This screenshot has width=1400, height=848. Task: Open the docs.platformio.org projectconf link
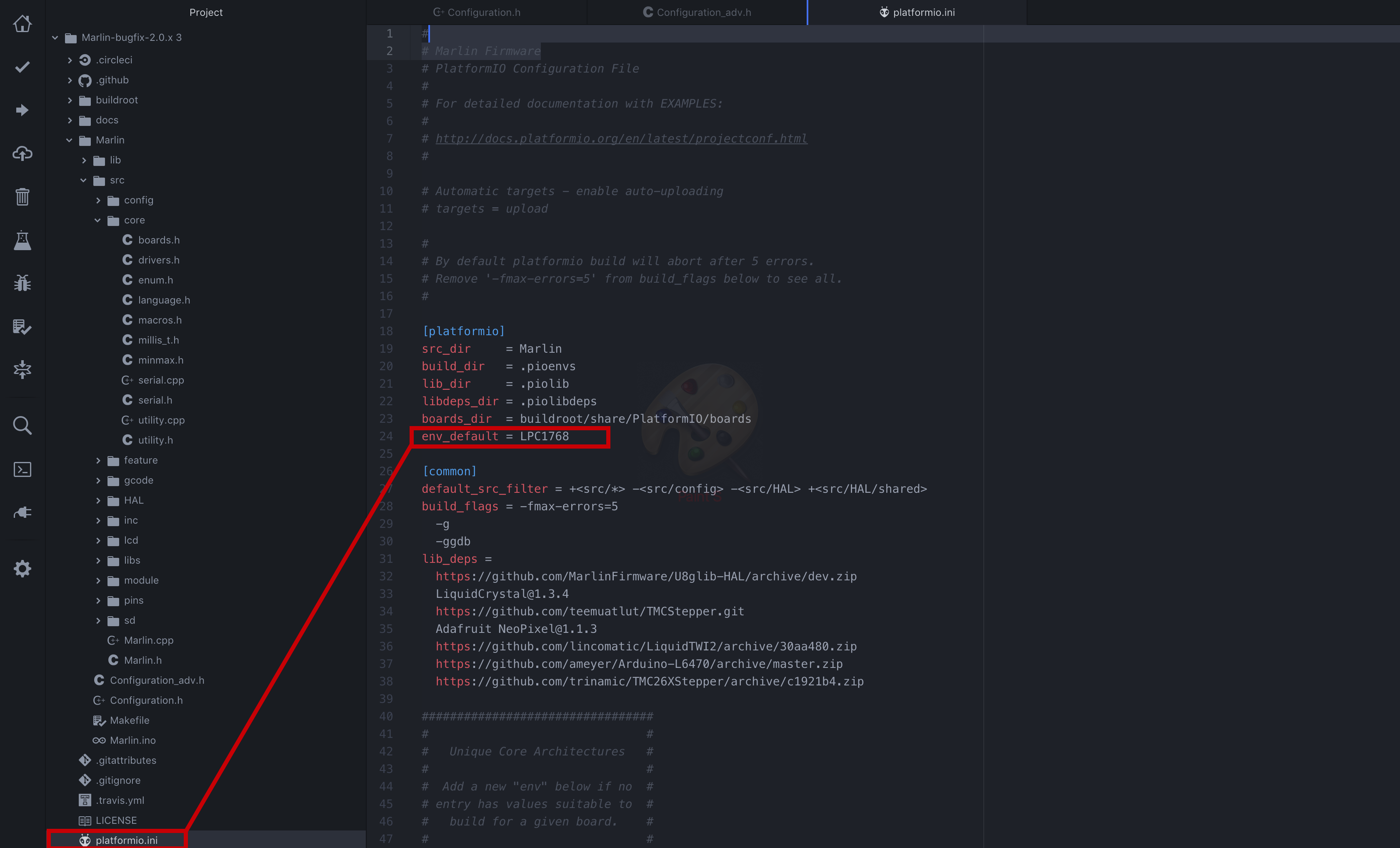(621, 139)
